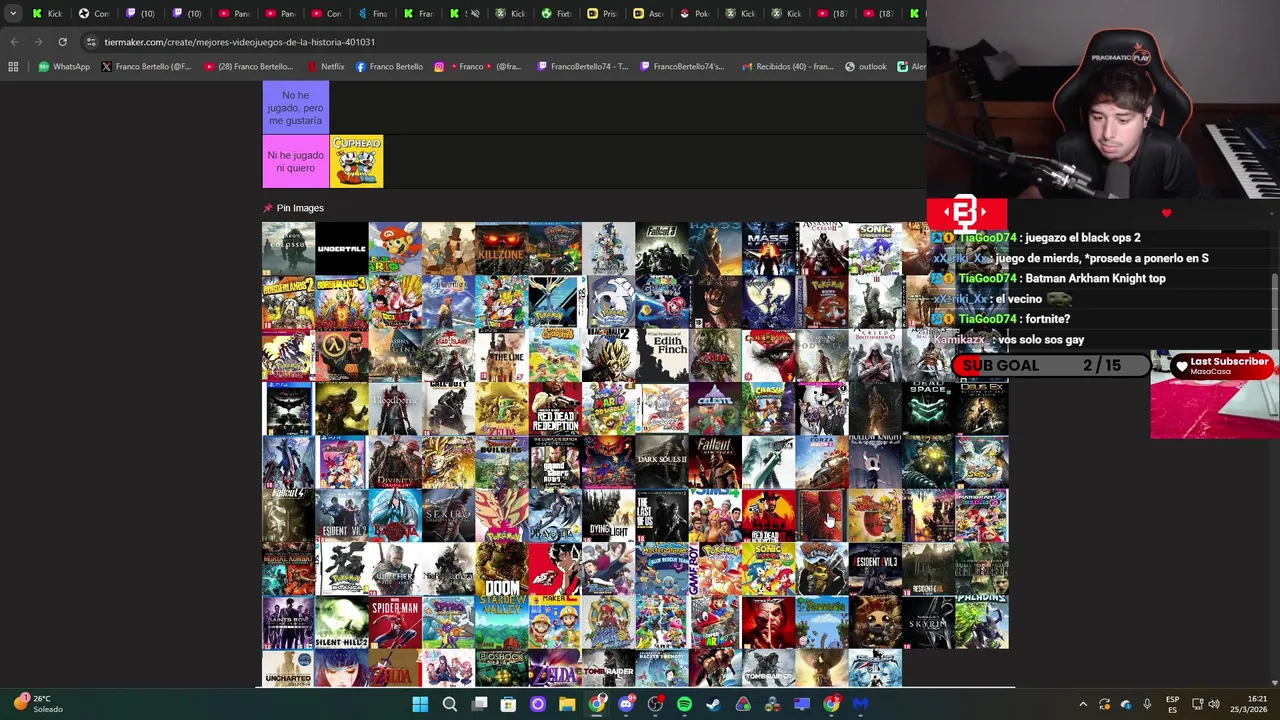Screen dimensions: 1280x720
Task: Open Steam from the taskbar
Action: pyautogui.click(x=713, y=704)
